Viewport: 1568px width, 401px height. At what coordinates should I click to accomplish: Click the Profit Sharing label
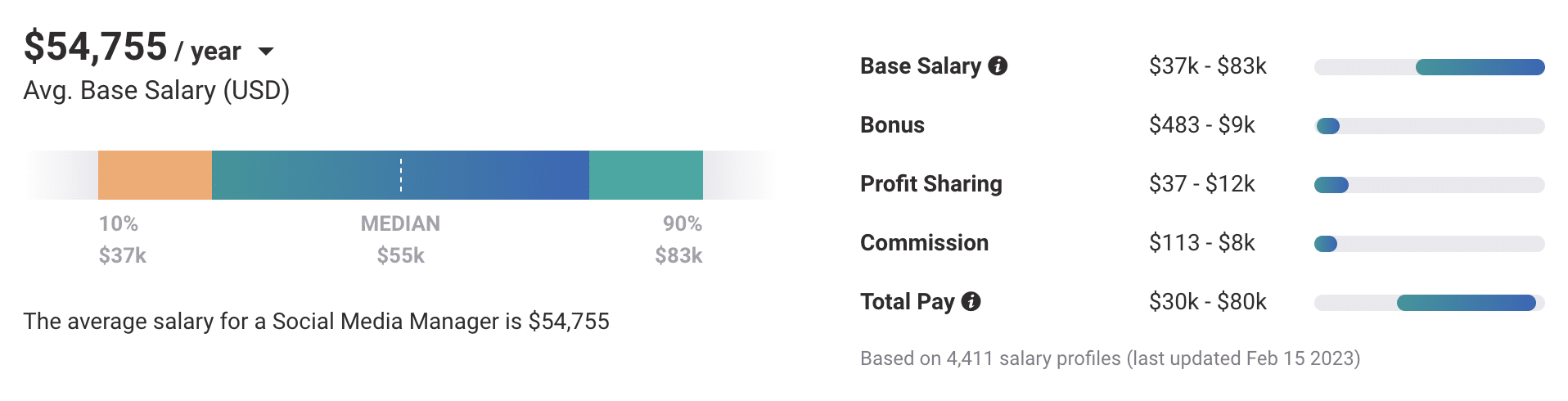[x=930, y=184]
